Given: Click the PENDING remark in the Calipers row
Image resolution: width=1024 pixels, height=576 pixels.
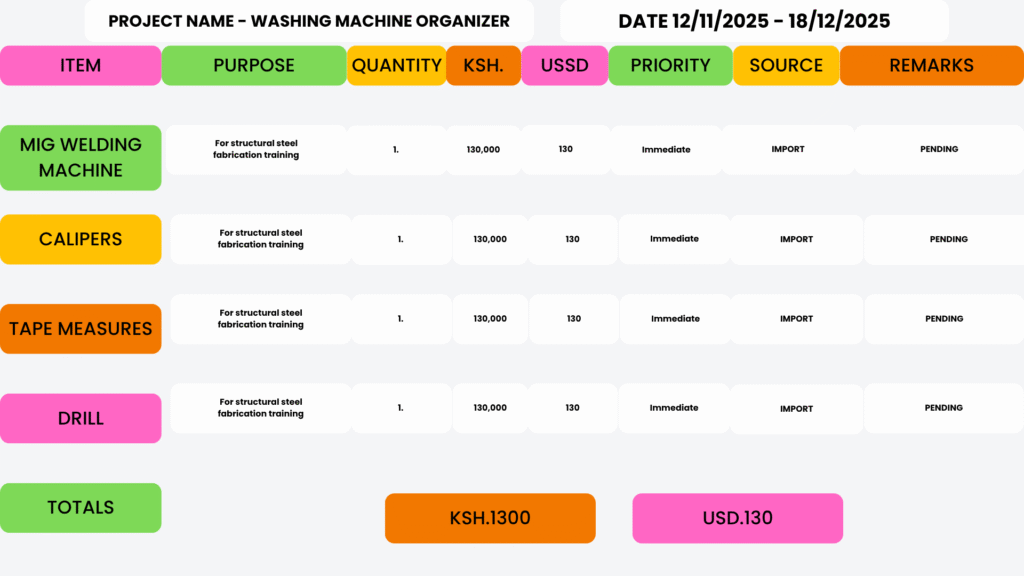Looking at the screenshot, I should click(x=948, y=239).
